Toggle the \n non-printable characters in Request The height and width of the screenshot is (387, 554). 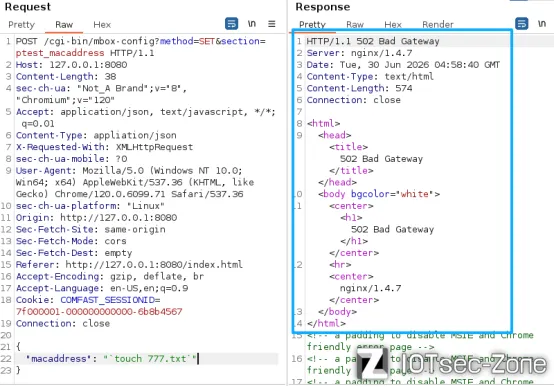click(252, 24)
